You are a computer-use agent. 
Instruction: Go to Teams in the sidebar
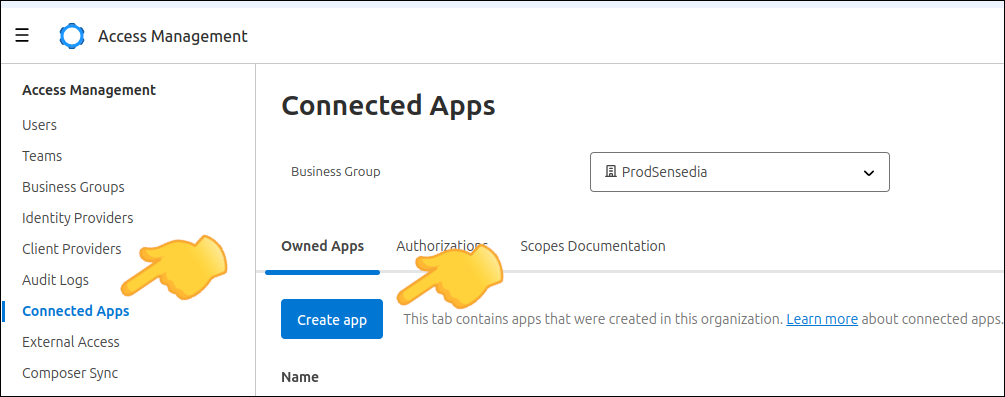(42, 156)
